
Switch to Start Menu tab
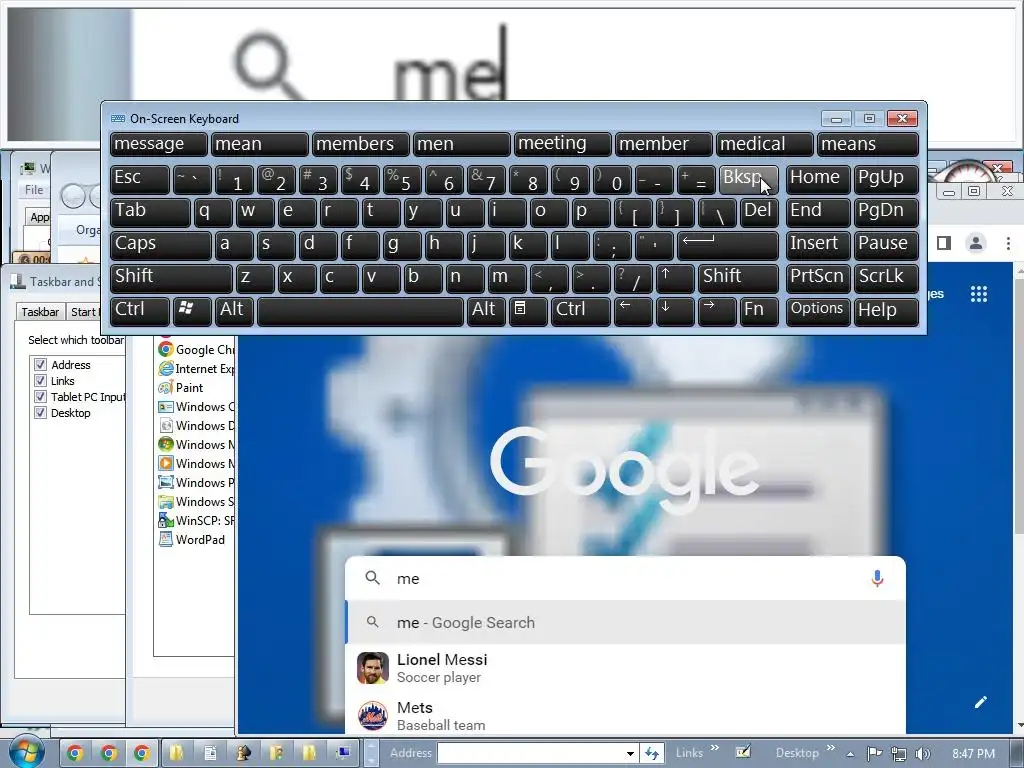(x=85, y=312)
